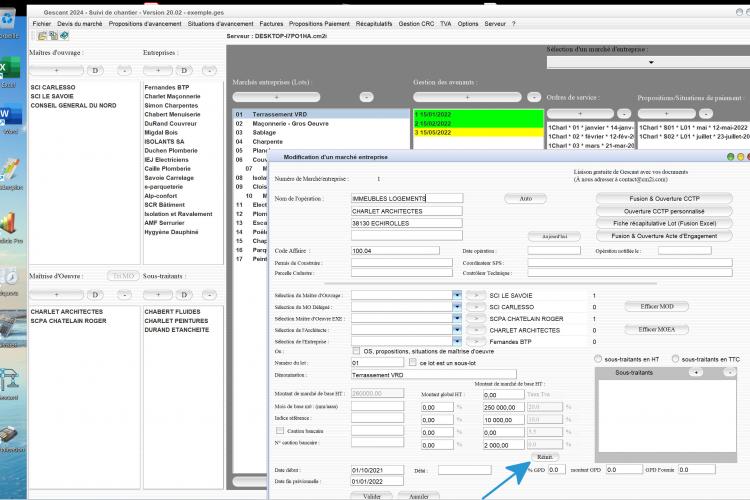Open the Gestion CRC menu
Viewport: 750px width, 500px height.
(x=416, y=24)
